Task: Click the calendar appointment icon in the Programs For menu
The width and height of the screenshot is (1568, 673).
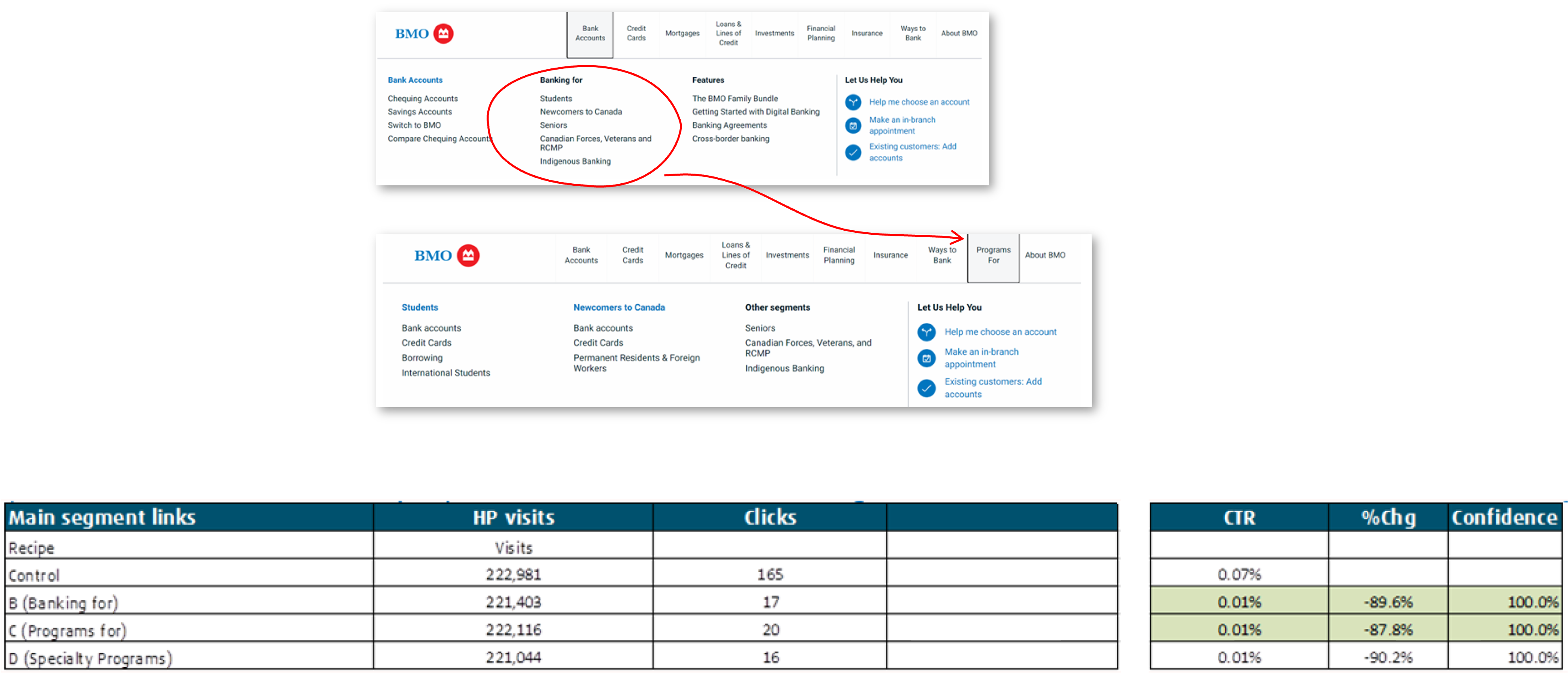Action: [x=927, y=358]
